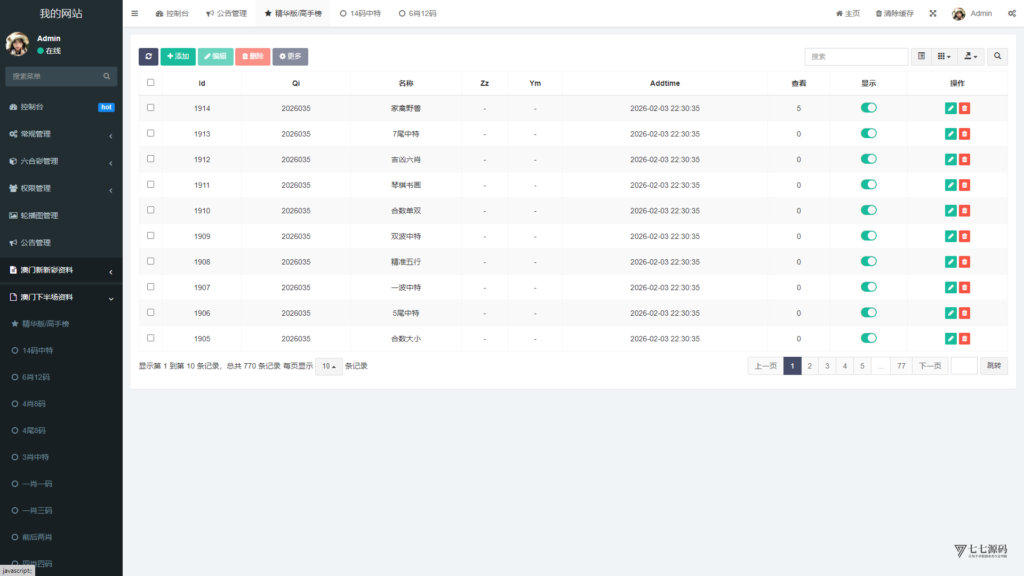Viewport: 1024px width, 576px height.
Task: Click the green 添加 add button
Action: [178, 56]
